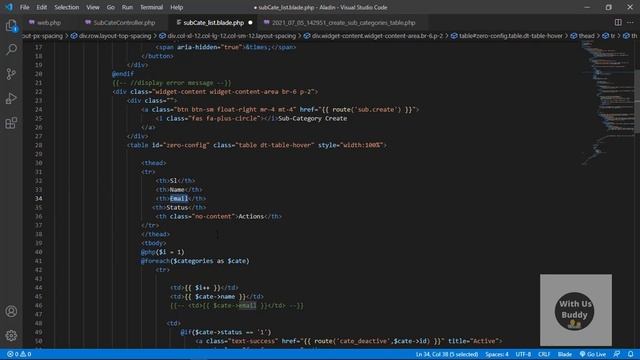Open the Go menu
The width and height of the screenshot is (640, 360).
pos(111,7)
